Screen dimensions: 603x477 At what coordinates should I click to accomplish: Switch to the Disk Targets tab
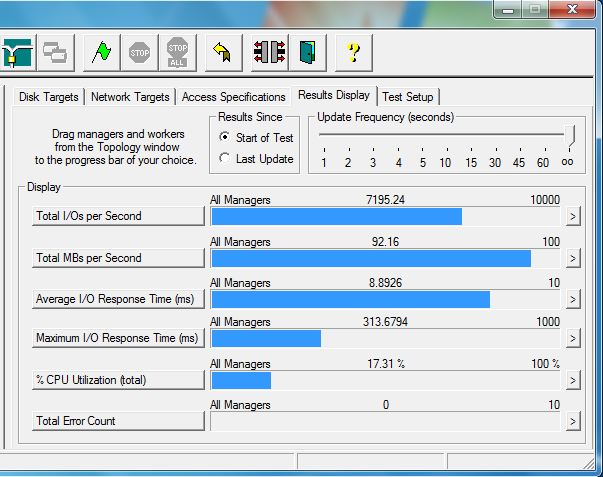(x=48, y=97)
